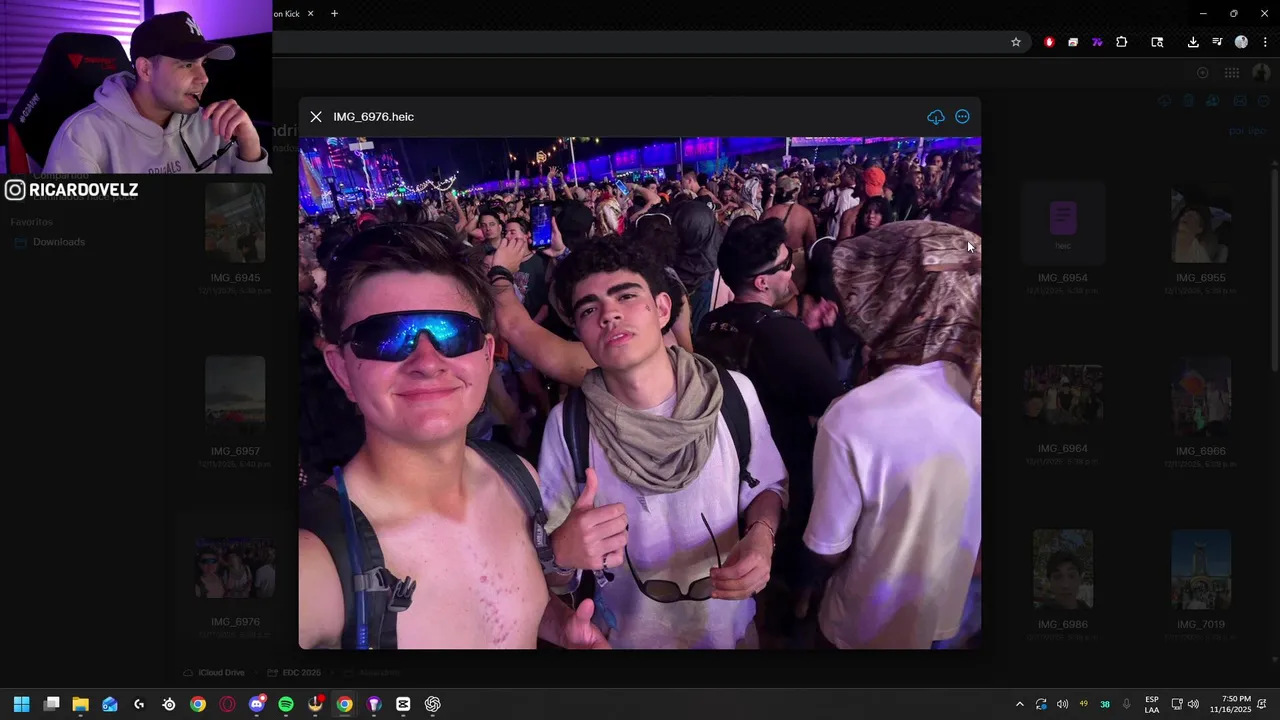The width and height of the screenshot is (1280, 720).
Task: Select the IMG_6976 thumbnail in file grid
Action: click(x=235, y=568)
